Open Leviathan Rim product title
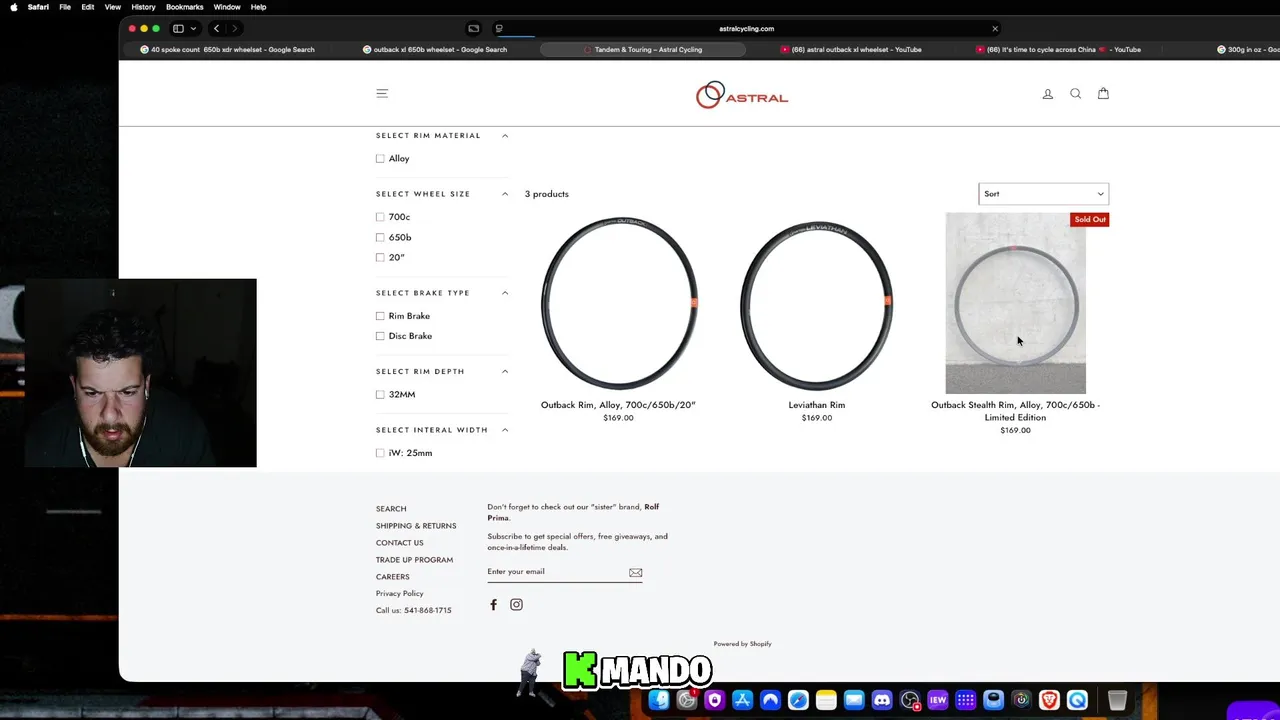Screen dimensions: 1280x720 817,405
